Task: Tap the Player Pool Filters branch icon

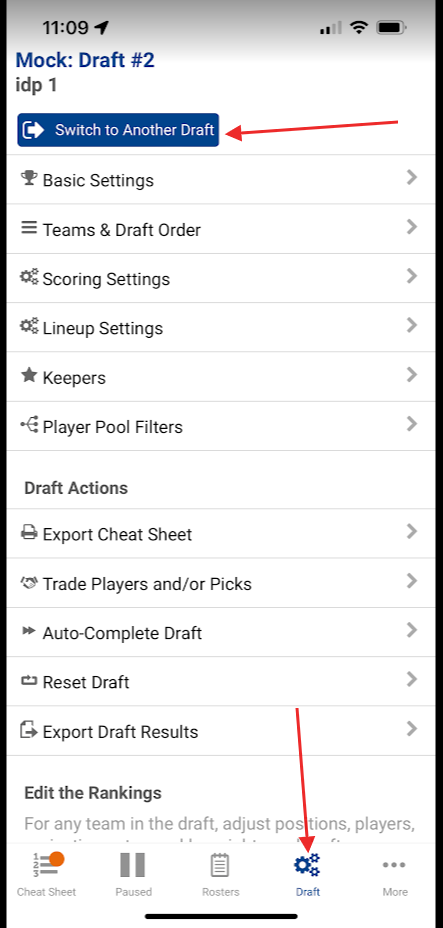Action: pyautogui.click(x=29, y=424)
